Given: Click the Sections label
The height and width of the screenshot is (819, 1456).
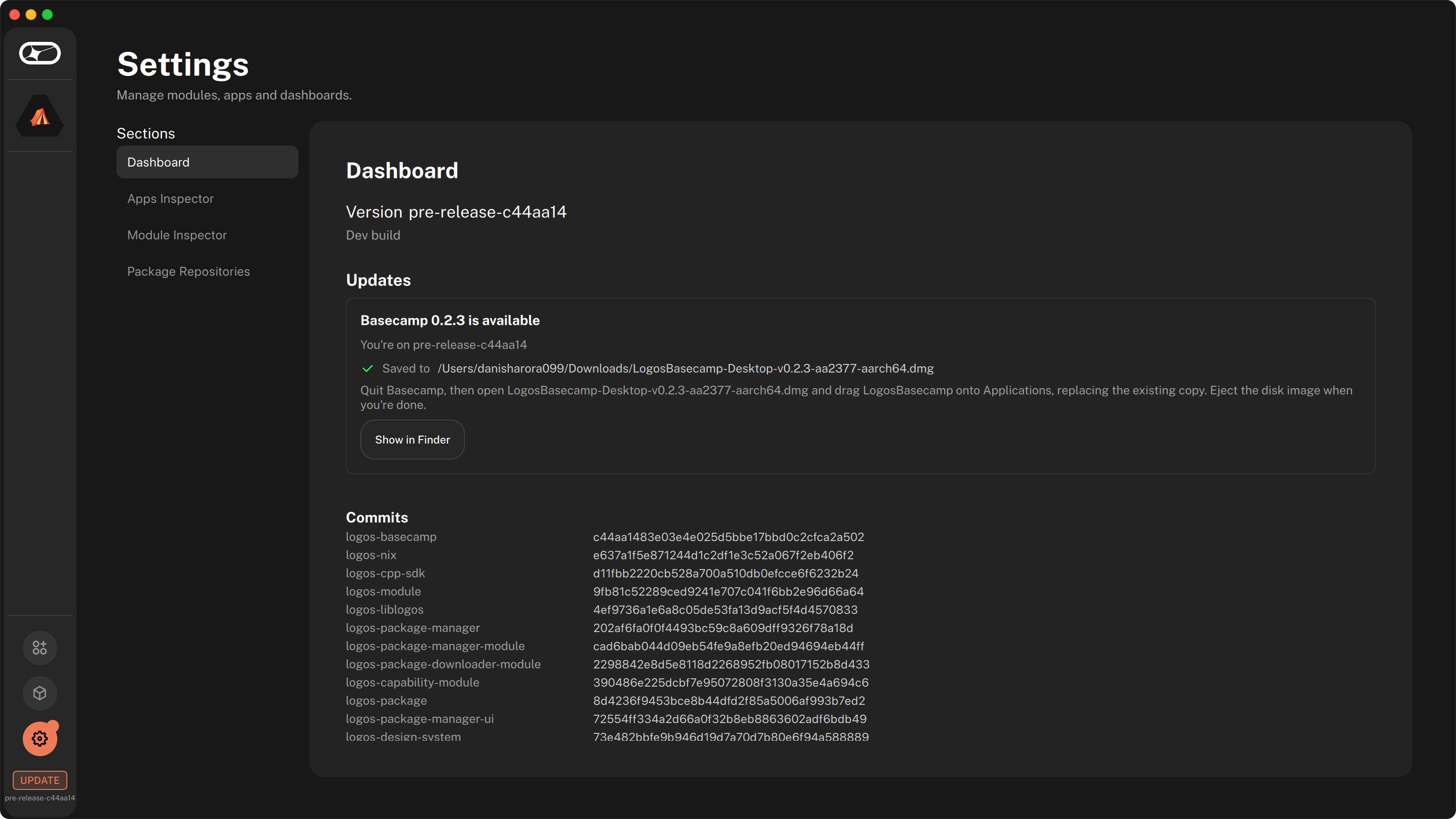Looking at the screenshot, I should [146, 133].
